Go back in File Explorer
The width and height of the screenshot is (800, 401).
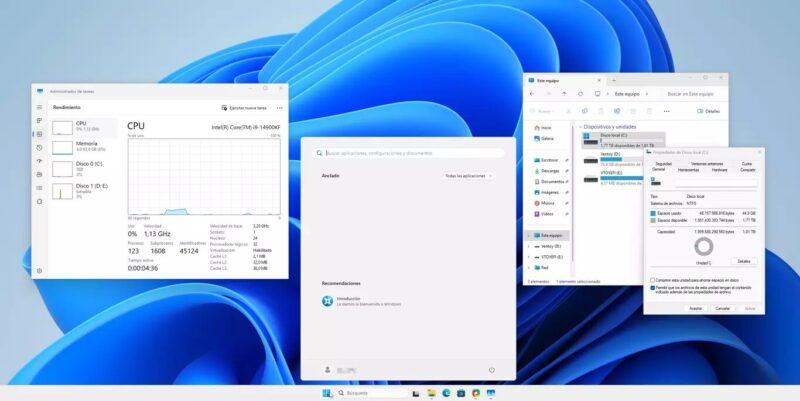[x=532, y=94]
